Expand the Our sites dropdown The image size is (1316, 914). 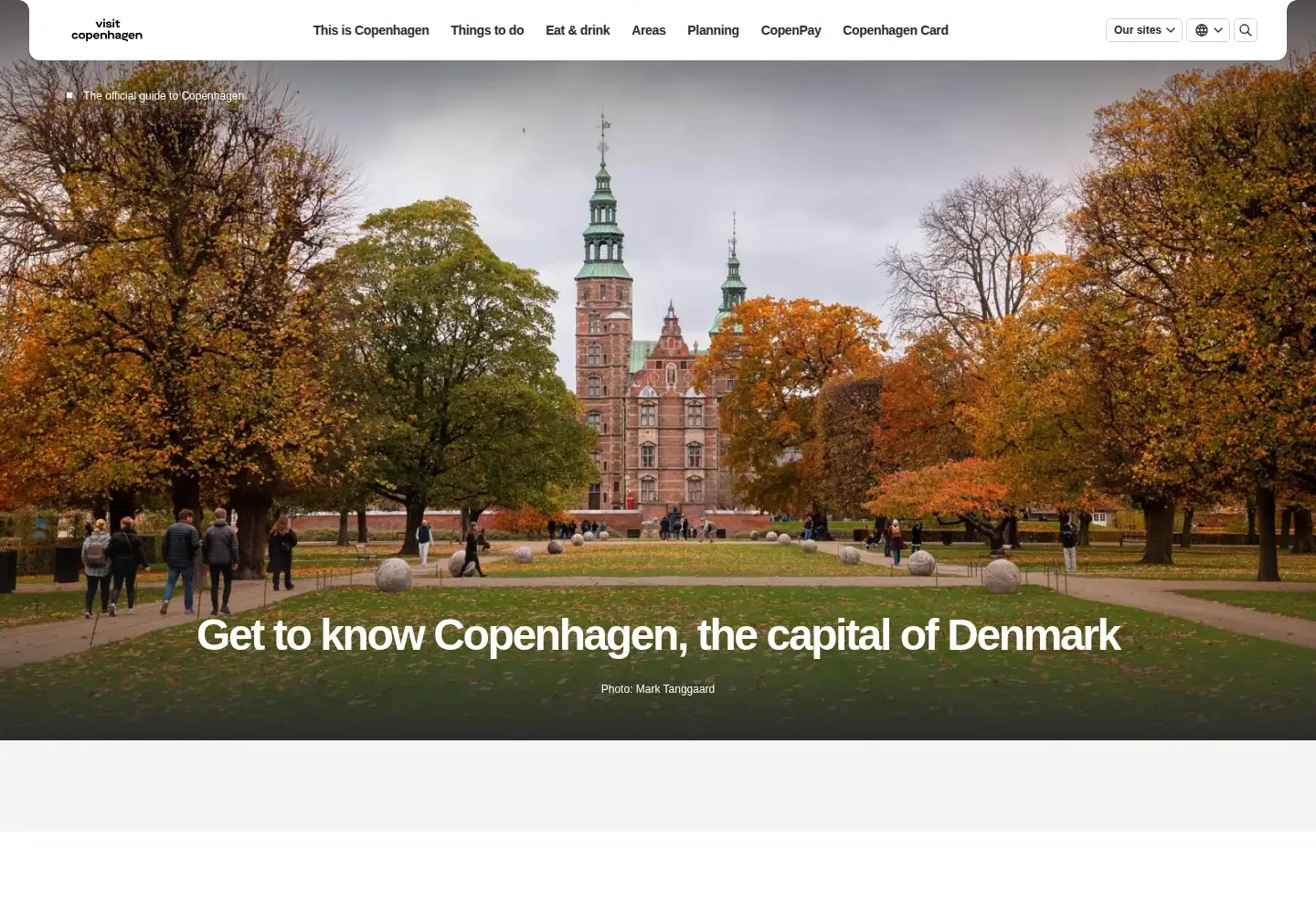click(x=1144, y=30)
